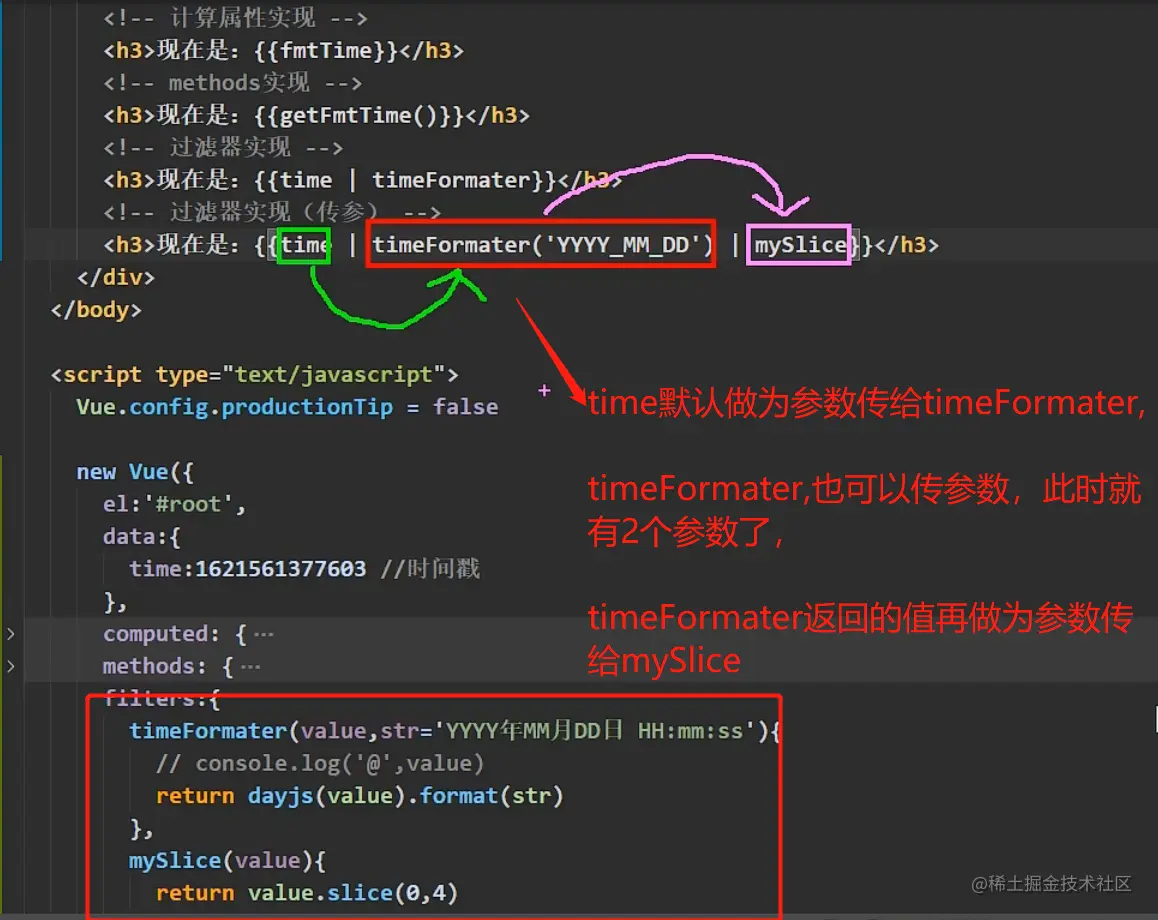Image resolution: width=1158 pixels, height=920 pixels.
Task: Click the closing '</div>' tag
Action: 116,277
